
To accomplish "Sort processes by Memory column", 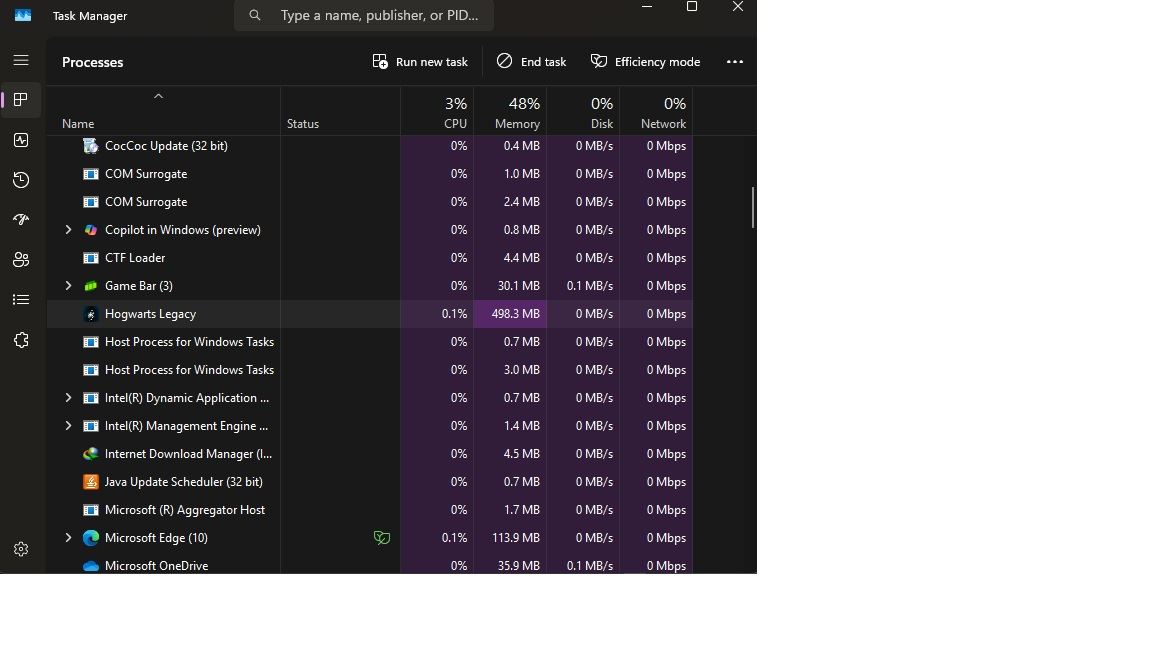I will [x=510, y=113].
